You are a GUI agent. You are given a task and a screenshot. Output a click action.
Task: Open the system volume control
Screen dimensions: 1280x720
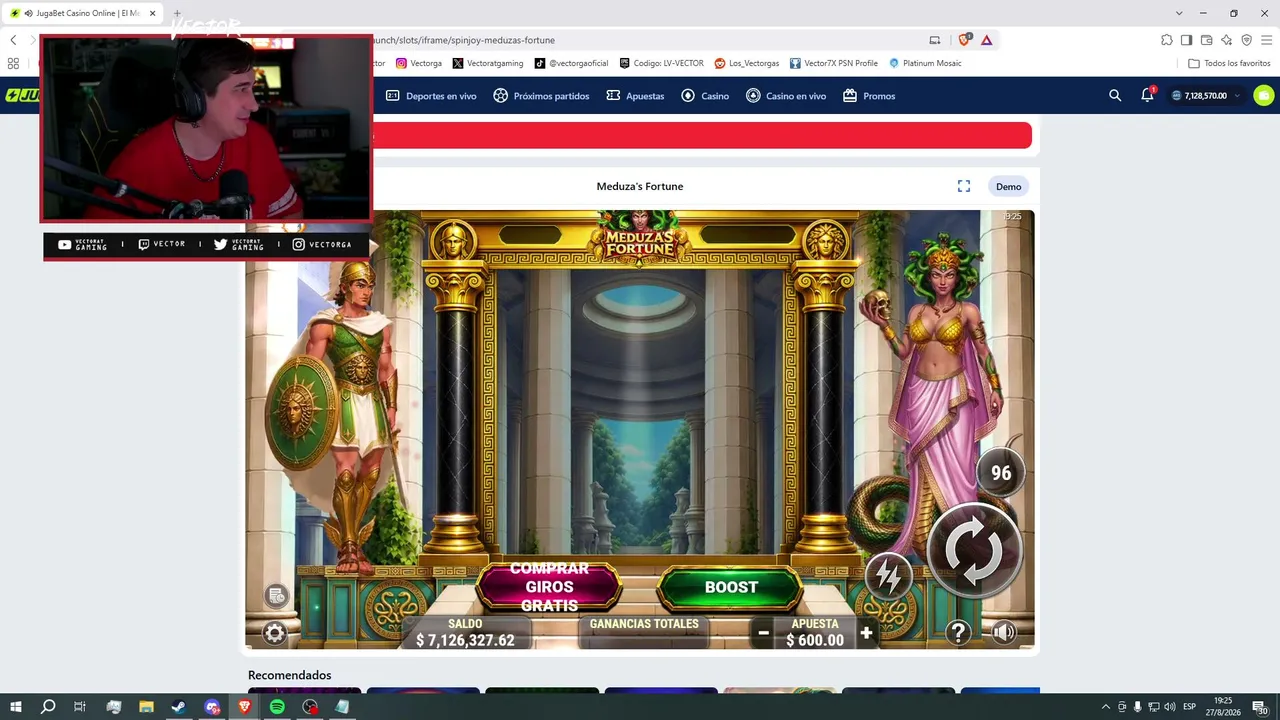[1169, 707]
